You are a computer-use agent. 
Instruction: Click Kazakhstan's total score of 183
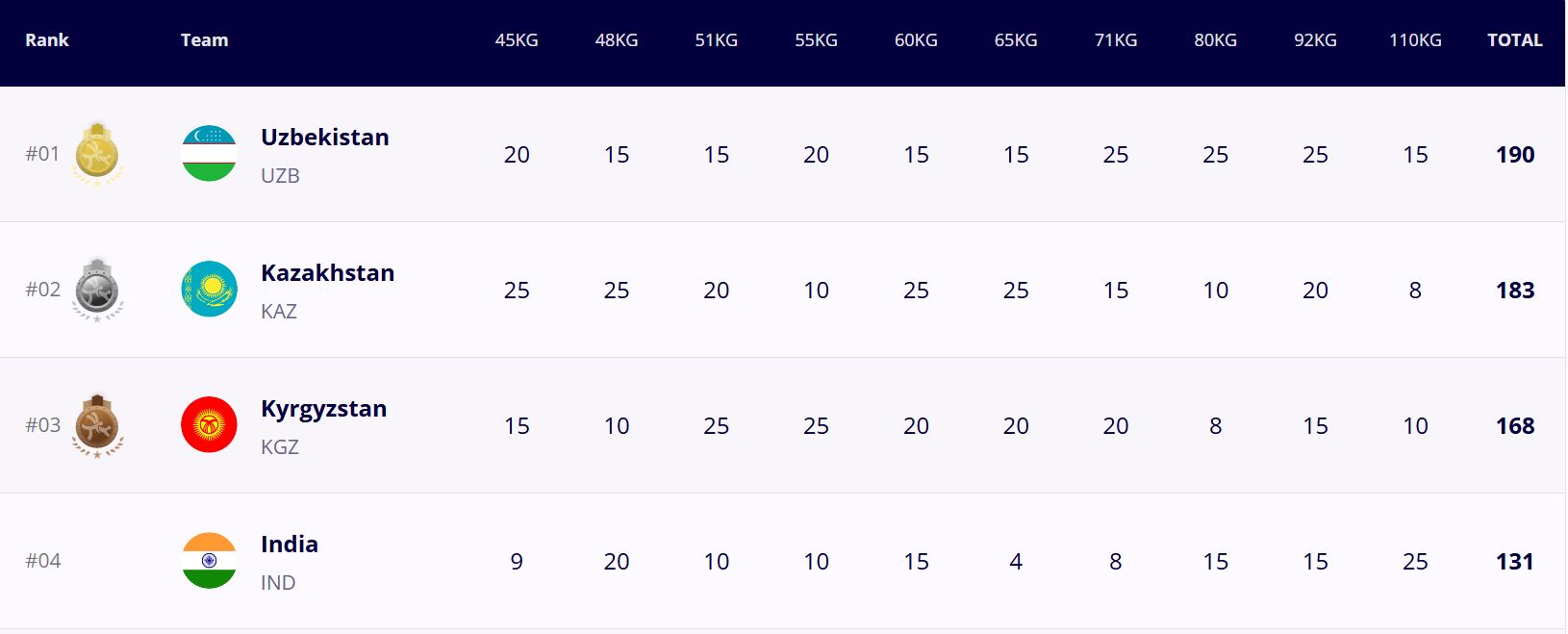click(1514, 291)
